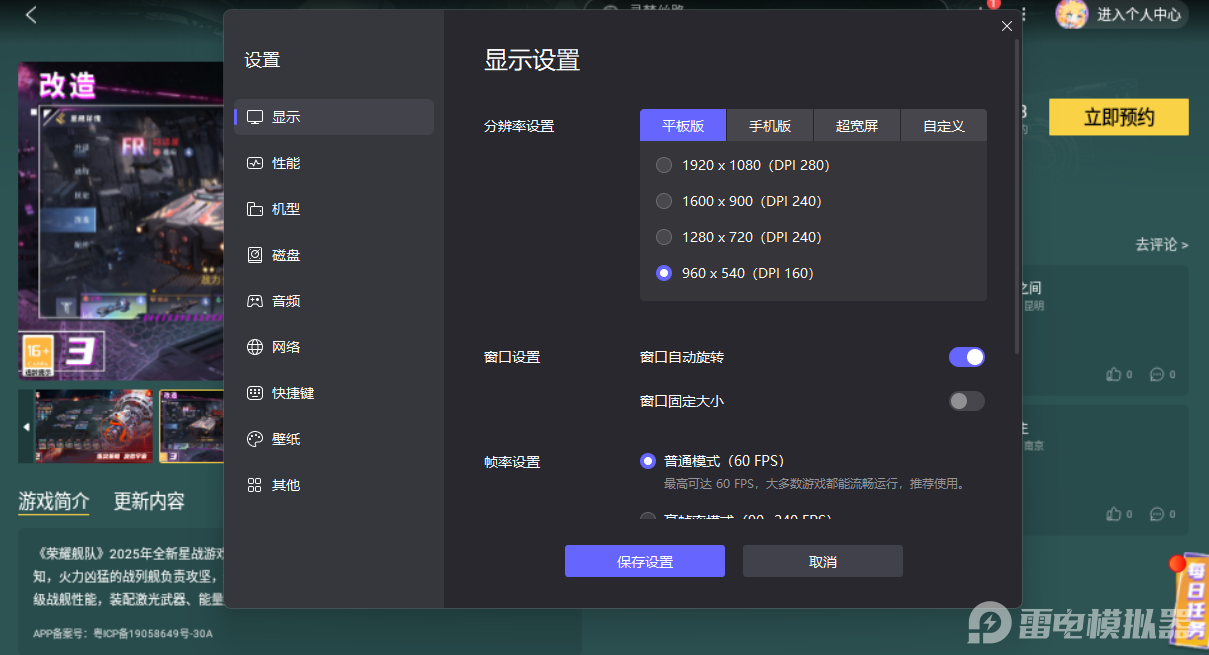Viewport: 1209px width, 655px height.
Task: Go back with the top-left arrow
Action: (31, 15)
